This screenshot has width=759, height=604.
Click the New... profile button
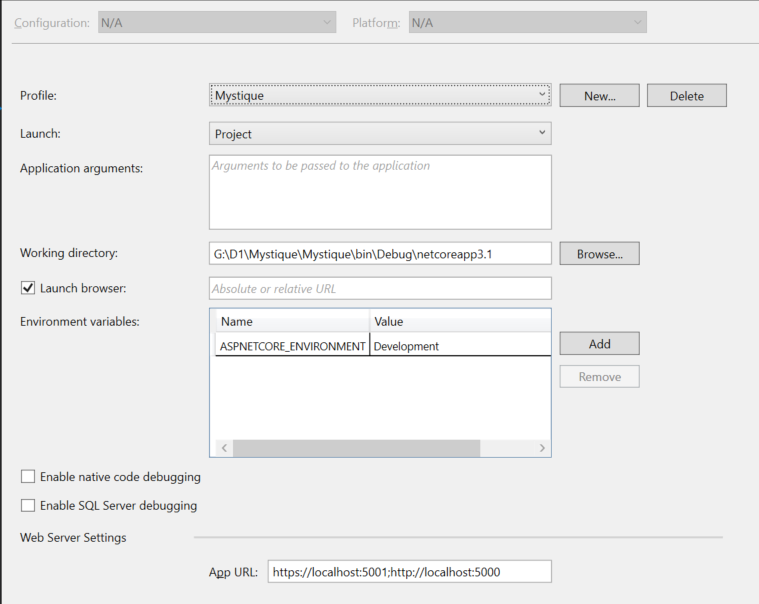[599, 95]
